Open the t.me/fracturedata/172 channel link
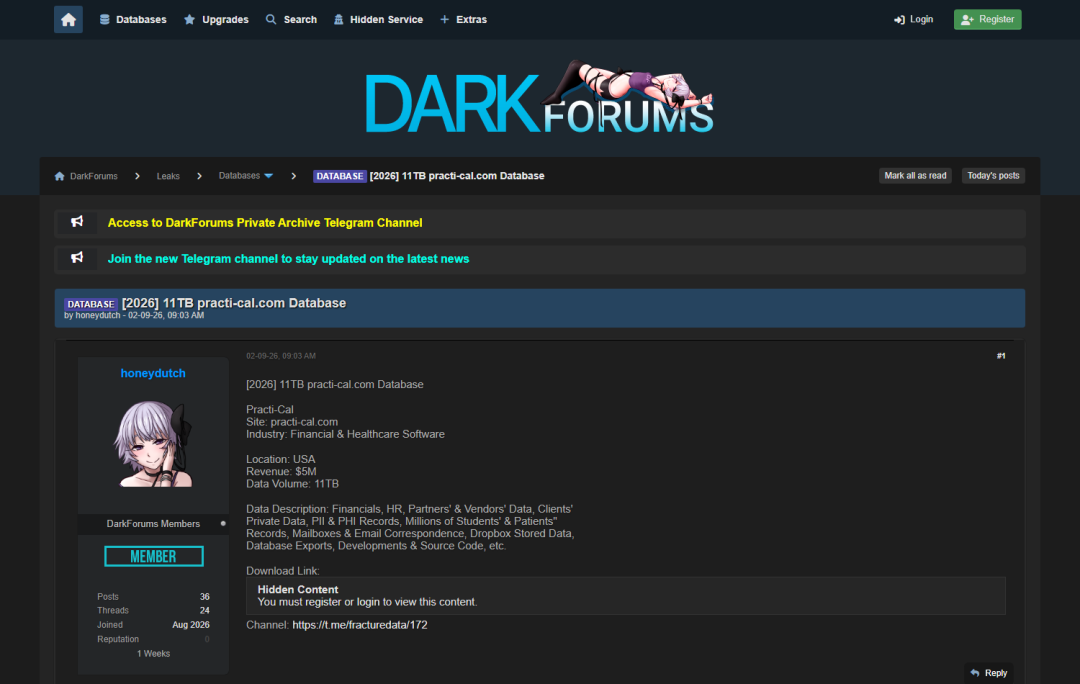The image size is (1080, 684). pos(360,625)
